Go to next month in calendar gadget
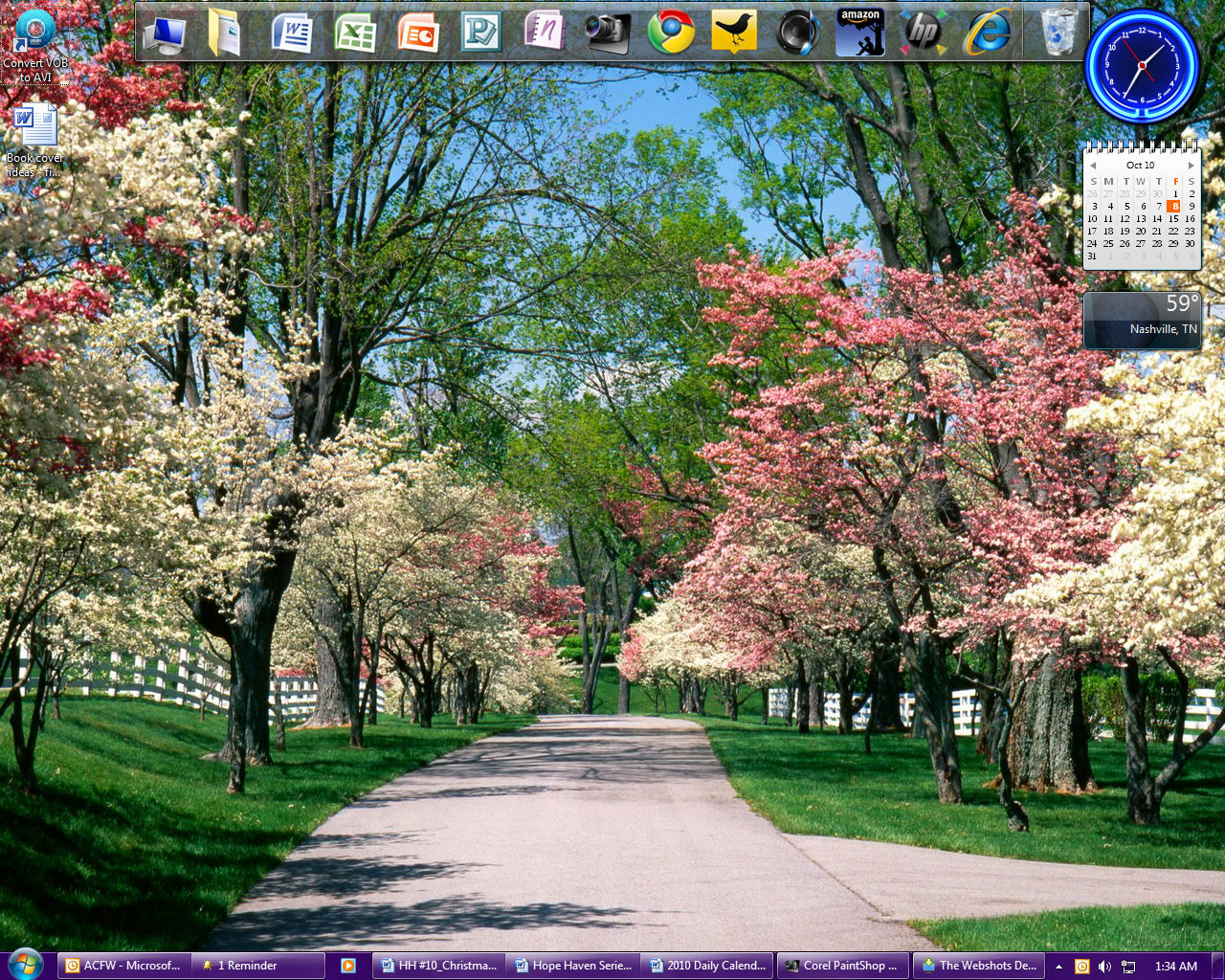 pos(1191,166)
